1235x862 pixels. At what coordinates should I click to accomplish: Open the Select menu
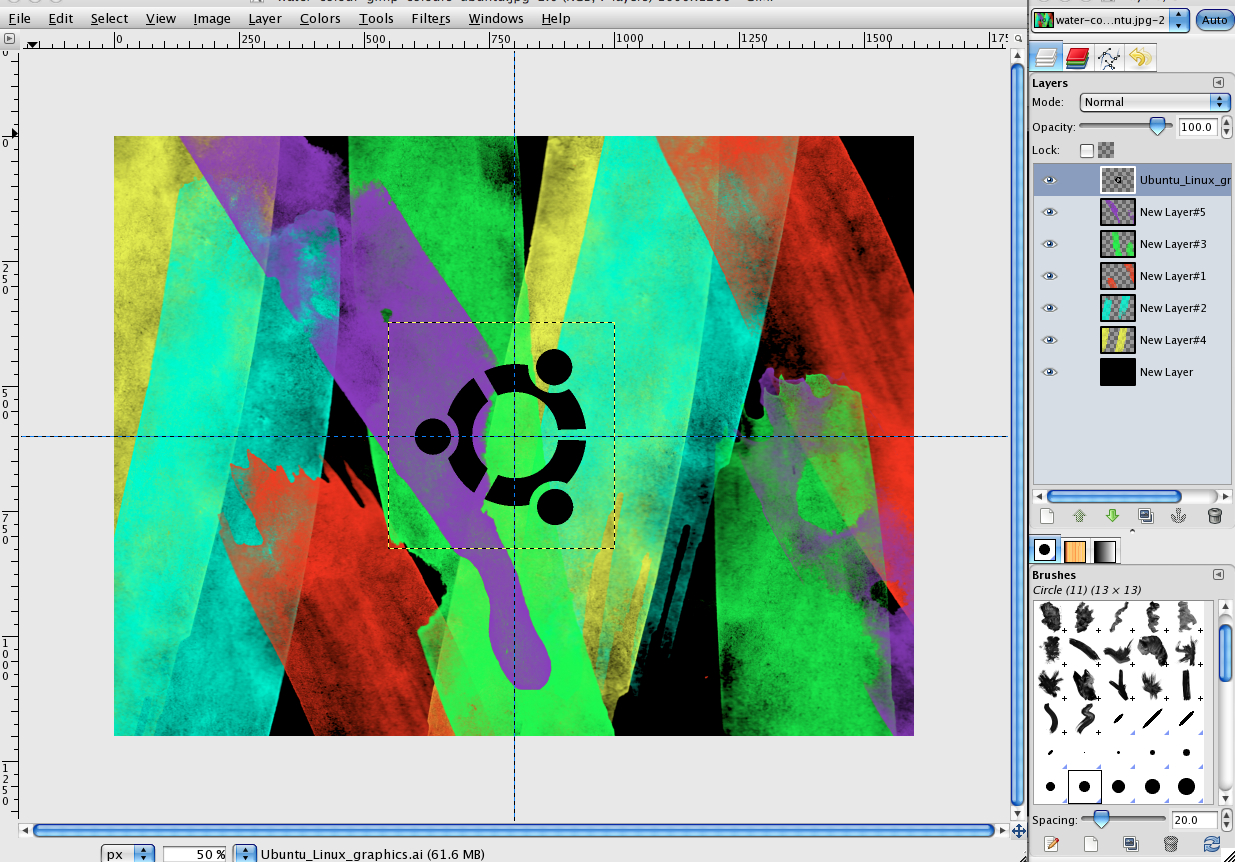tap(109, 18)
